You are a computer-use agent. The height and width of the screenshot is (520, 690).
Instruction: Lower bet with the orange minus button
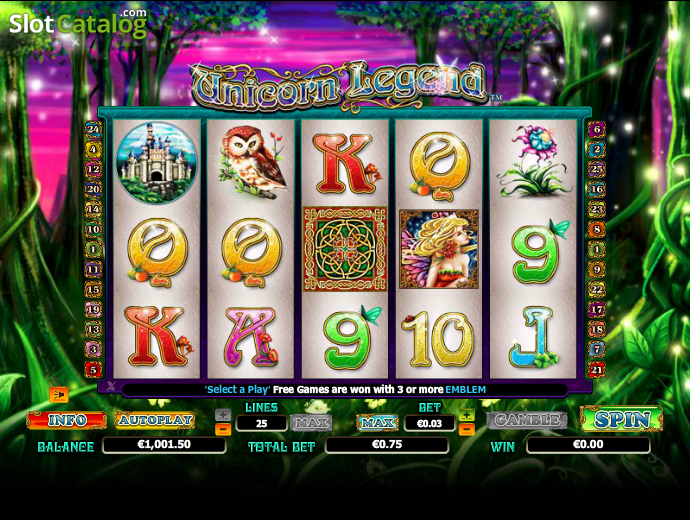click(x=466, y=429)
